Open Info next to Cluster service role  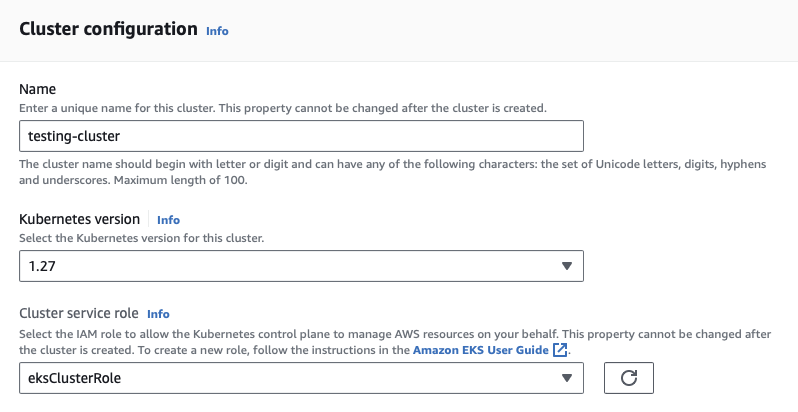coord(158,313)
